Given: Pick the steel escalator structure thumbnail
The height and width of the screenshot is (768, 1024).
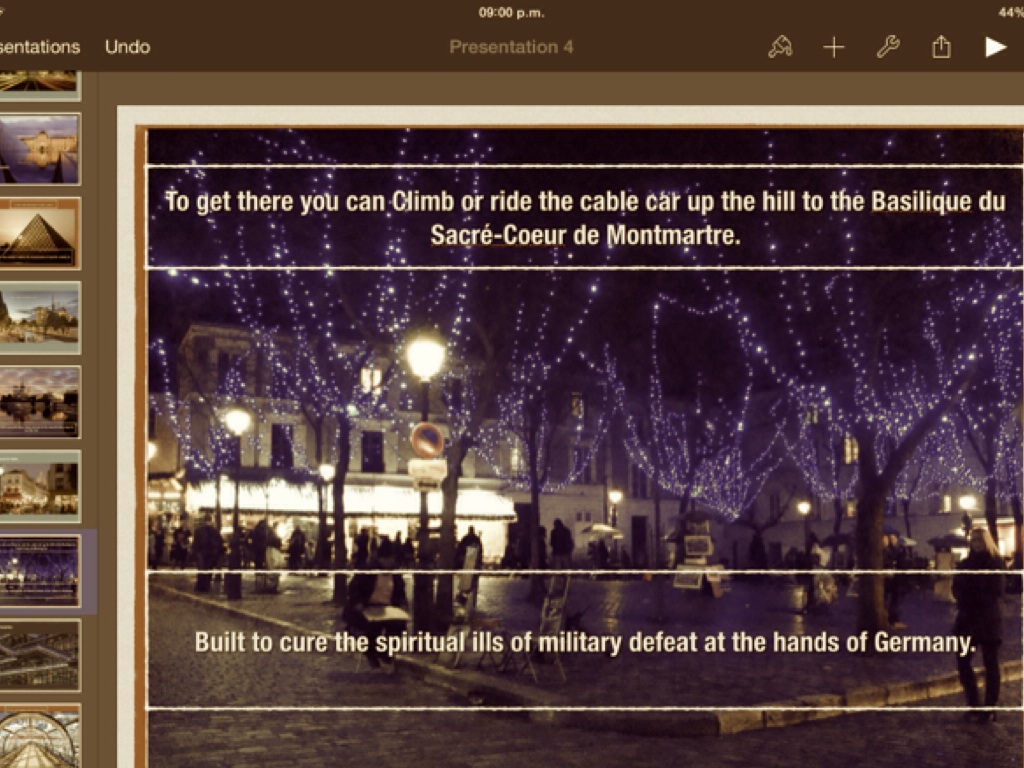Looking at the screenshot, I should [x=40, y=655].
